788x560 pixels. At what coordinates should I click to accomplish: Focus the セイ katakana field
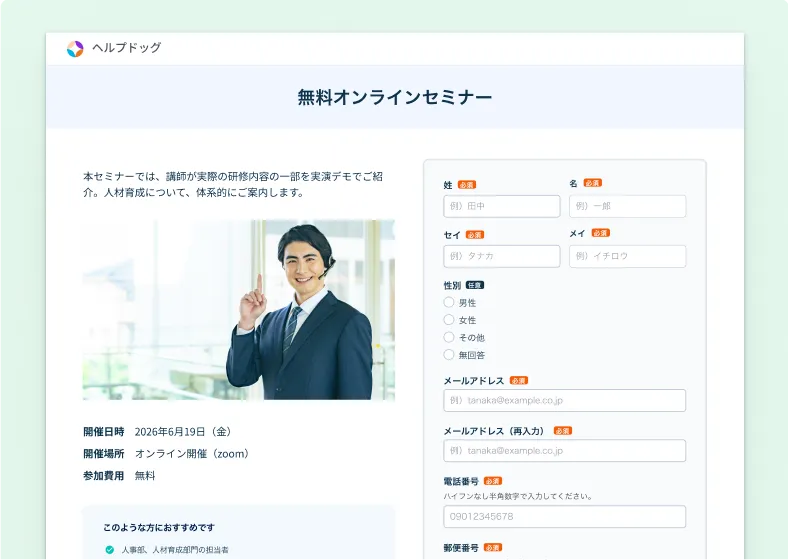click(502, 256)
